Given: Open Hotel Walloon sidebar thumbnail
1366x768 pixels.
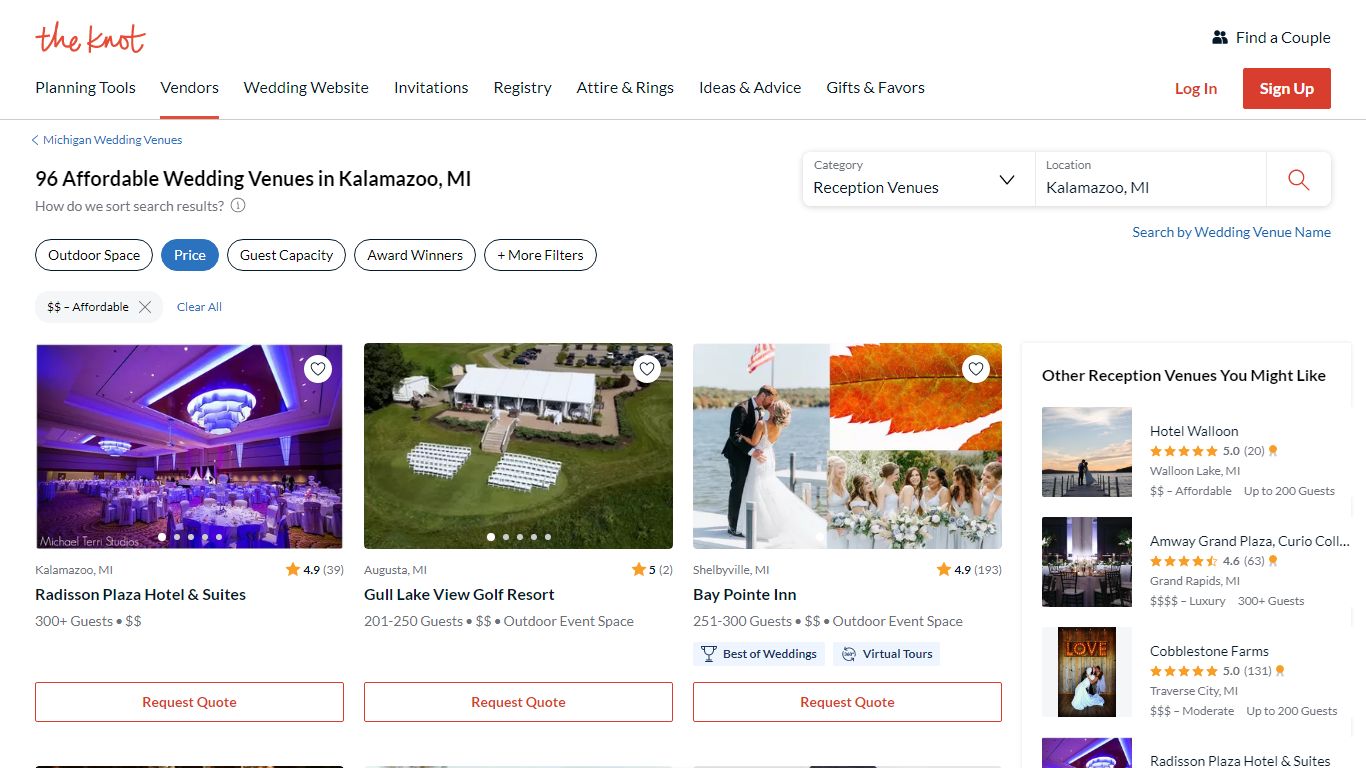Looking at the screenshot, I should pos(1087,452).
